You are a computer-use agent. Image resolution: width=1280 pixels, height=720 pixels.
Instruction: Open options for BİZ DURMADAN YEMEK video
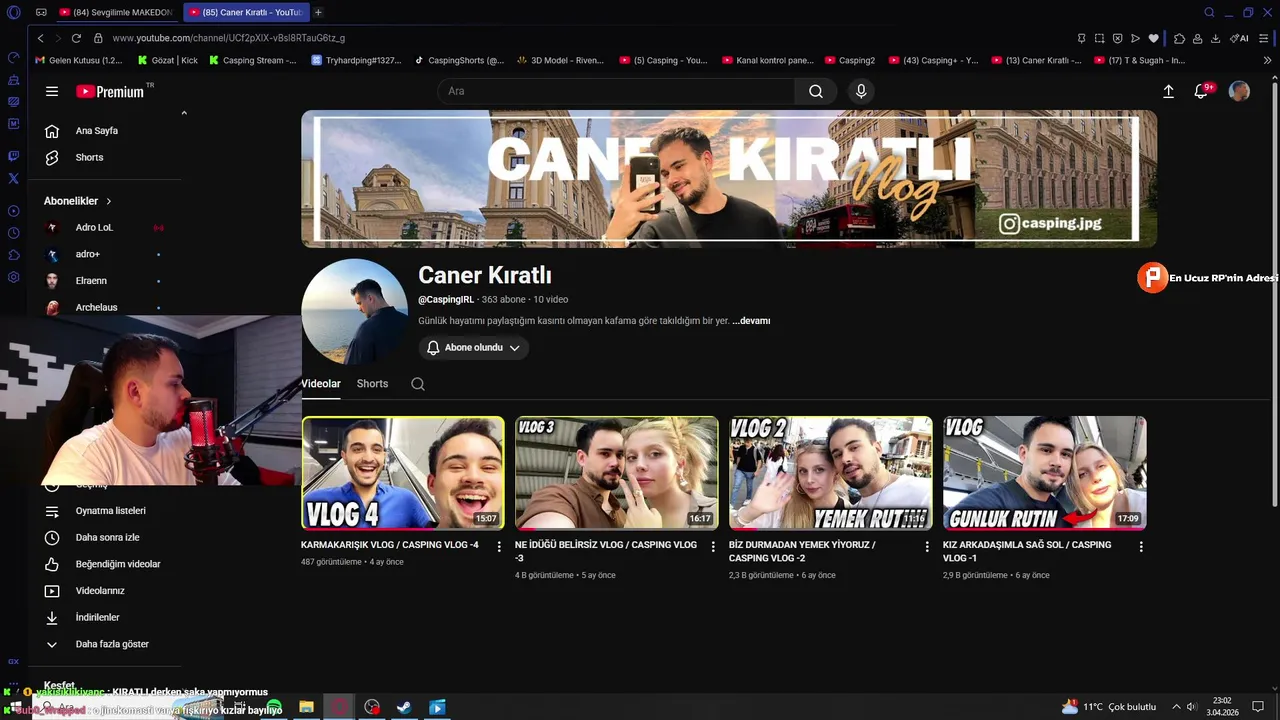point(927,547)
